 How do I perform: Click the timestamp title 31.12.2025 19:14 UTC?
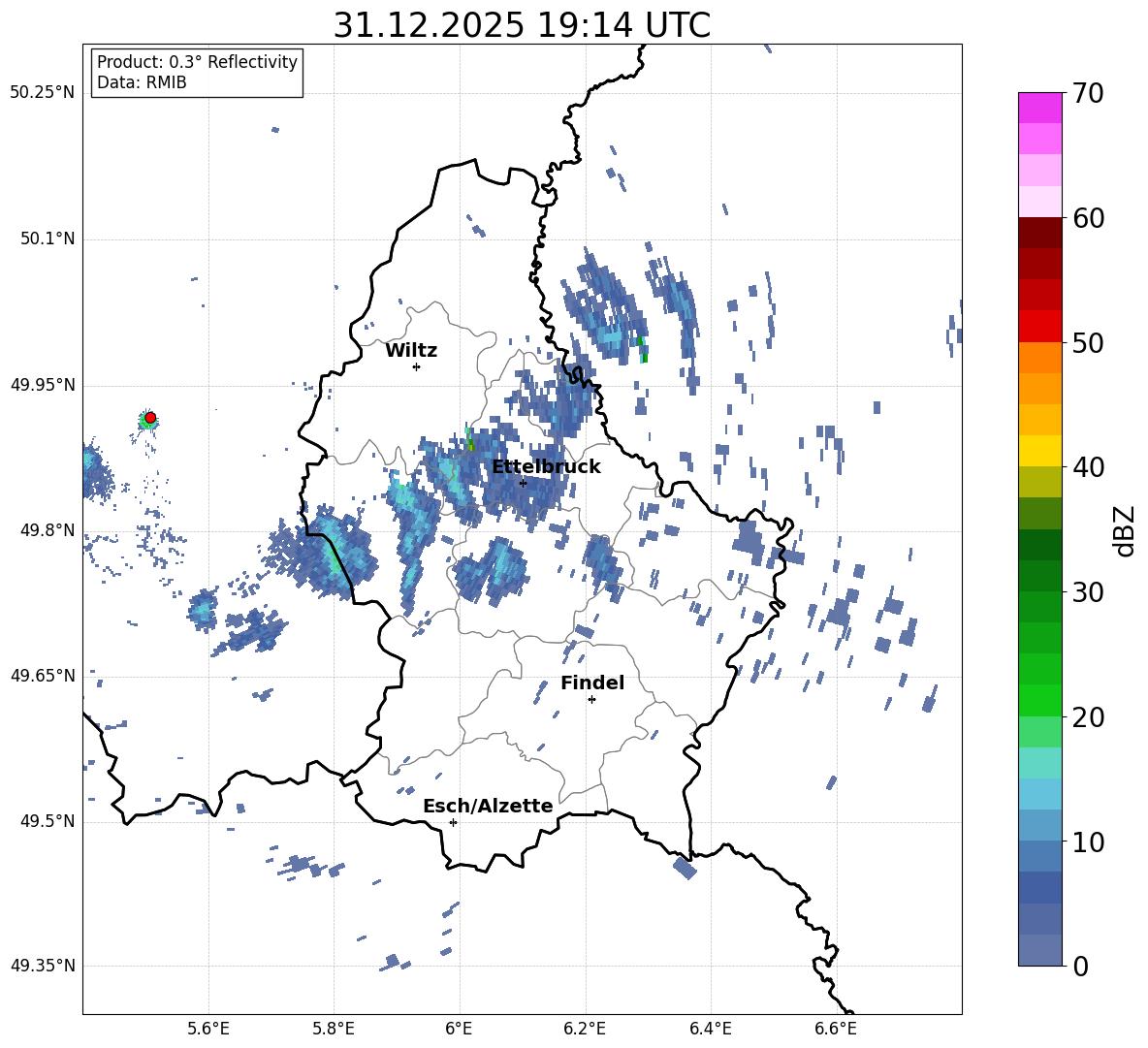522,25
